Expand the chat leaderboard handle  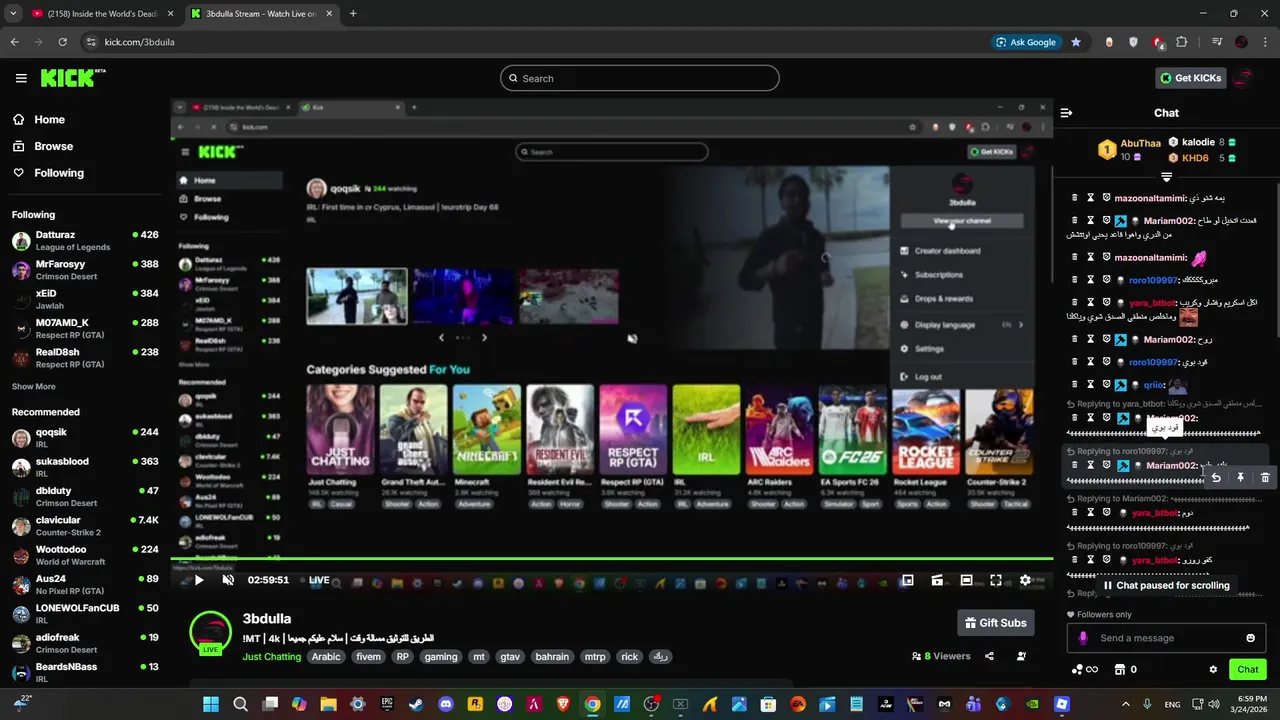click(1166, 177)
